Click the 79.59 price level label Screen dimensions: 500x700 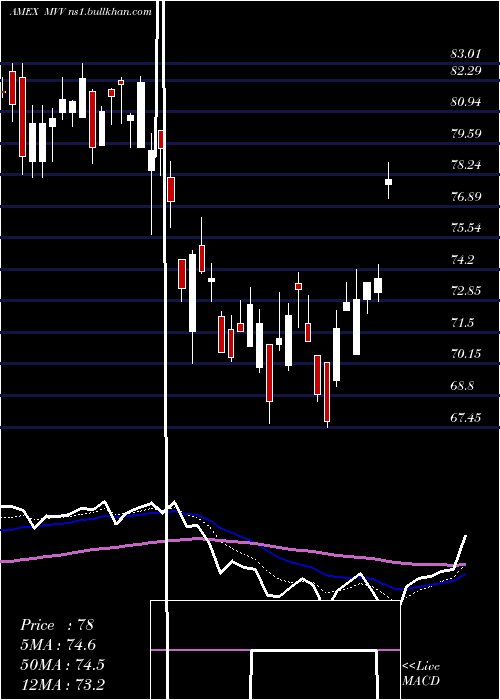point(466,133)
